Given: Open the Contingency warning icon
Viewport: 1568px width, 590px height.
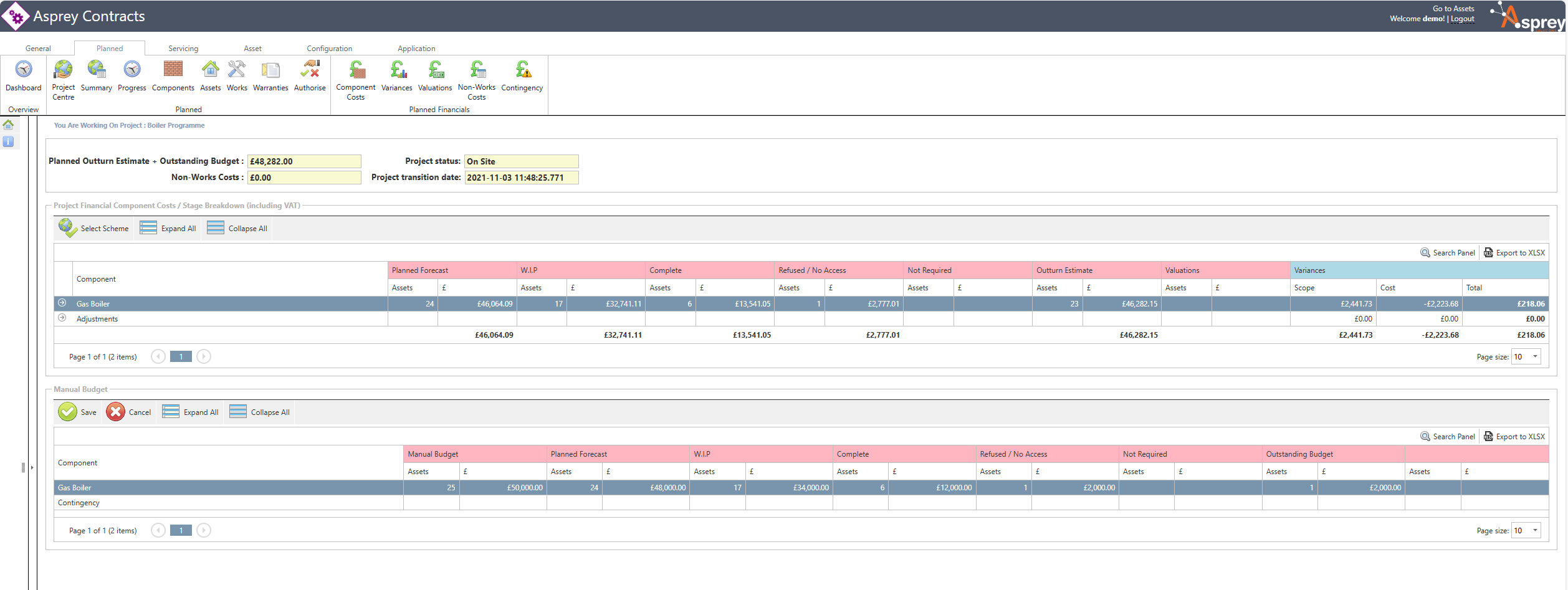Looking at the screenshot, I should 522,70.
